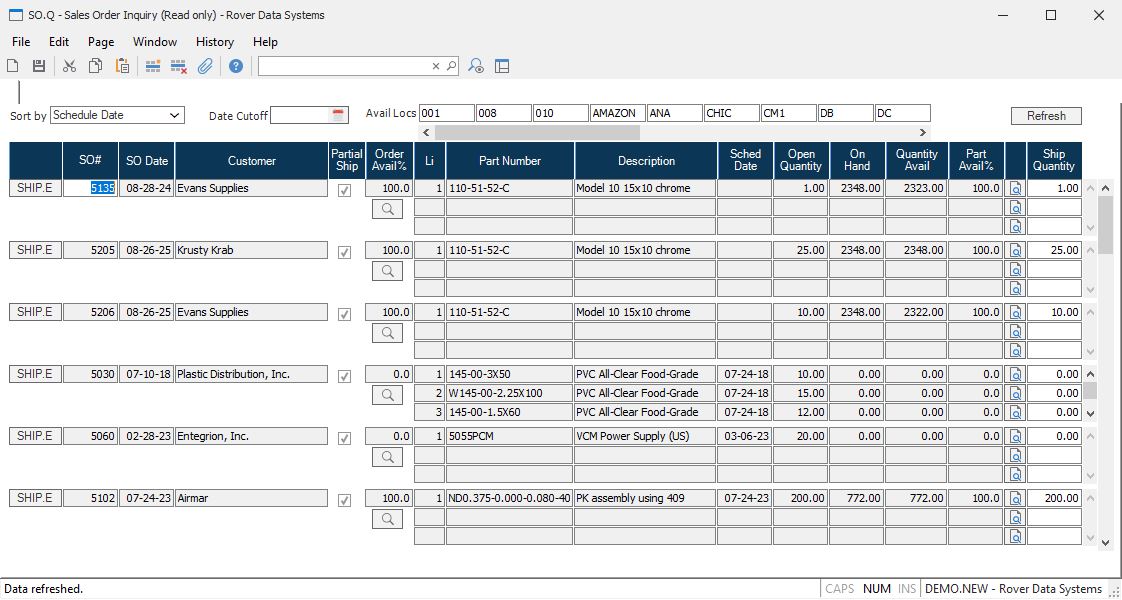Toggle Partial Ship checkbox for order 5135
This screenshot has height=600, width=1122.
click(x=345, y=190)
